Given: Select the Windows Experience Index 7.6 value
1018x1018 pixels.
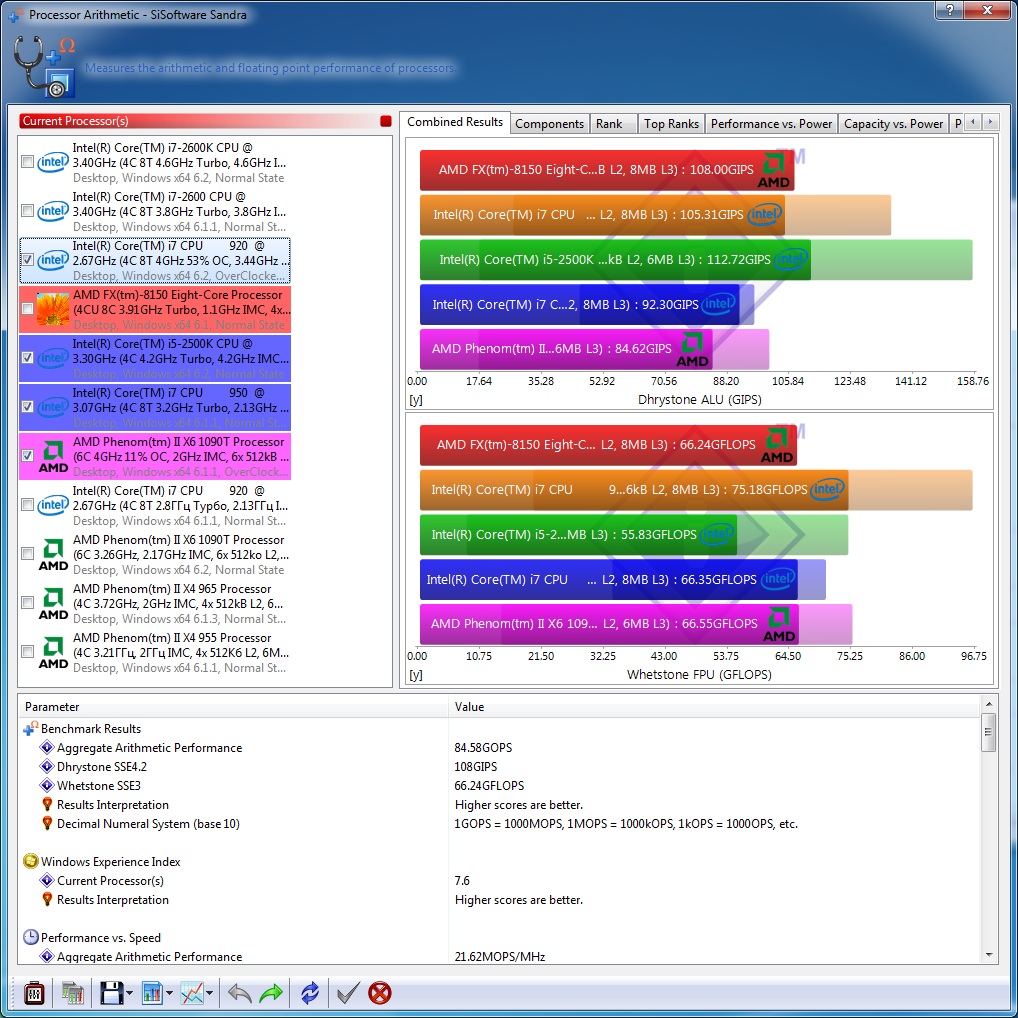Looking at the screenshot, I should (x=462, y=880).
